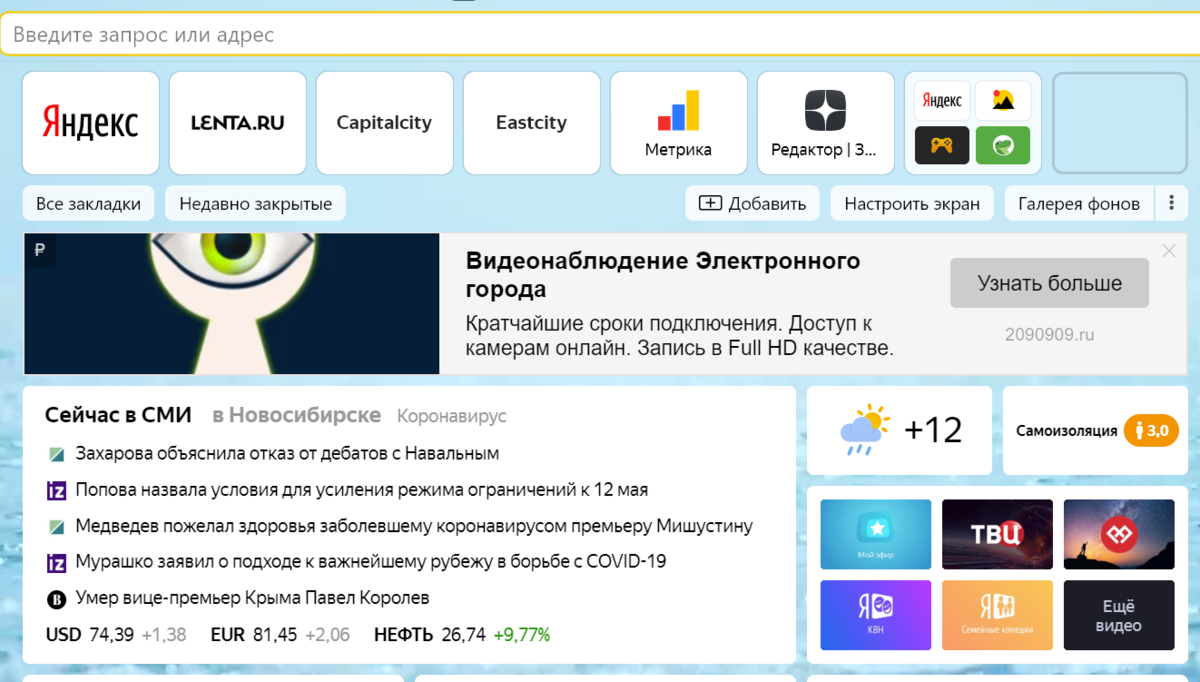Open Настроить экран settings
Screen dimensions: 1200x682
pyautogui.click(x=911, y=204)
